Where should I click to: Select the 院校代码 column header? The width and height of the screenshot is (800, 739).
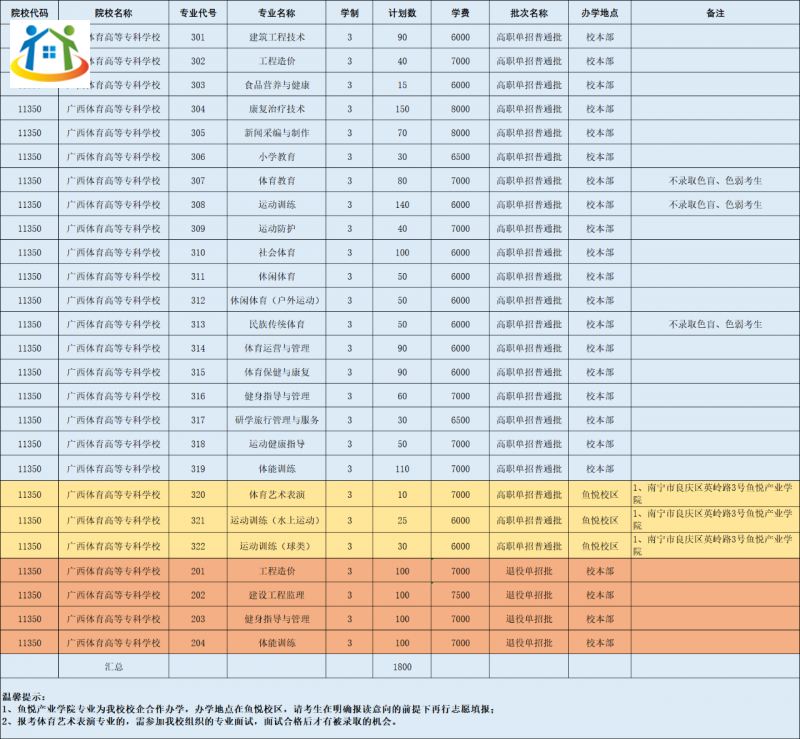(29, 13)
